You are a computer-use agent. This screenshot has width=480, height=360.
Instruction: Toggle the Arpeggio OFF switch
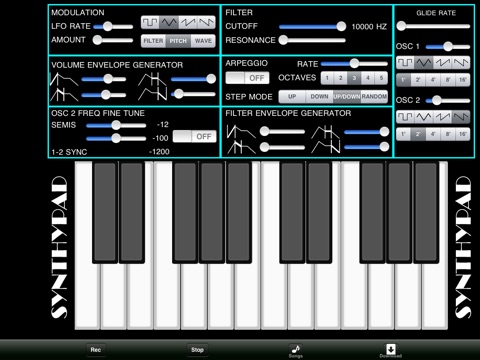tap(247, 78)
